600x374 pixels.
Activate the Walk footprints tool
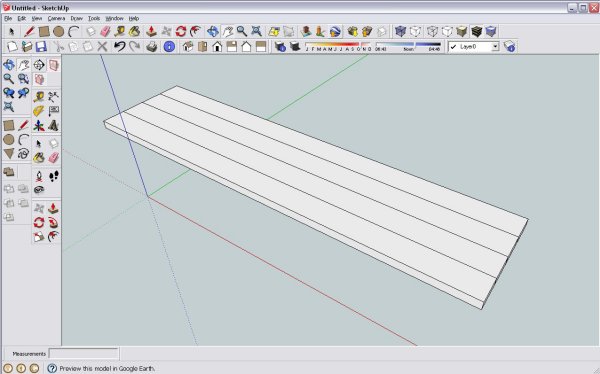pyautogui.click(x=53, y=176)
